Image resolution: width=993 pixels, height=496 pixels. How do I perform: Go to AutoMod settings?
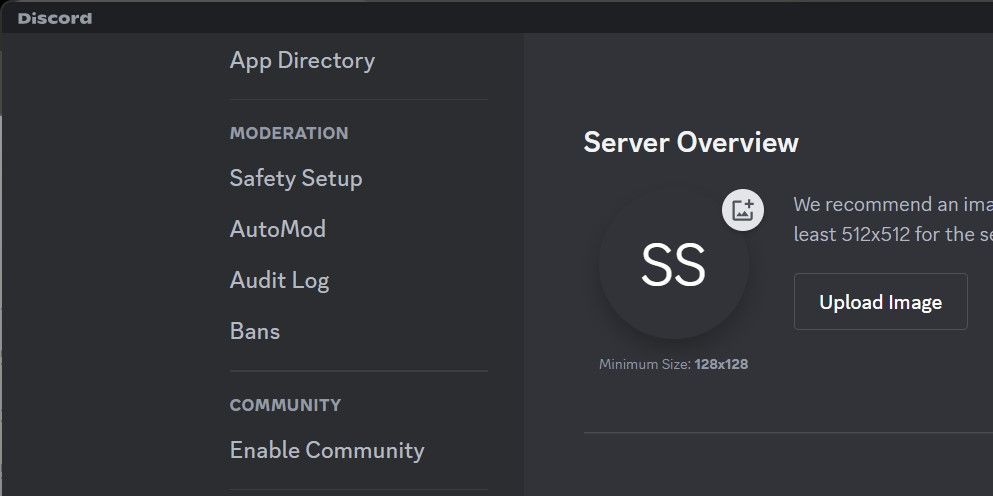(x=278, y=230)
